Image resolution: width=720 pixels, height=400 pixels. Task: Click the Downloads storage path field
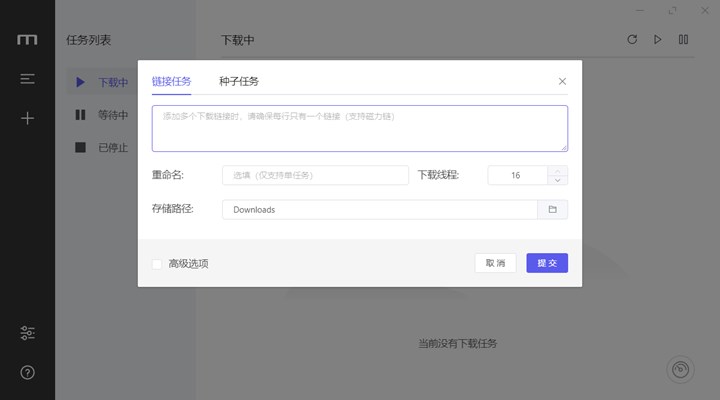pyautogui.click(x=380, y=209)
